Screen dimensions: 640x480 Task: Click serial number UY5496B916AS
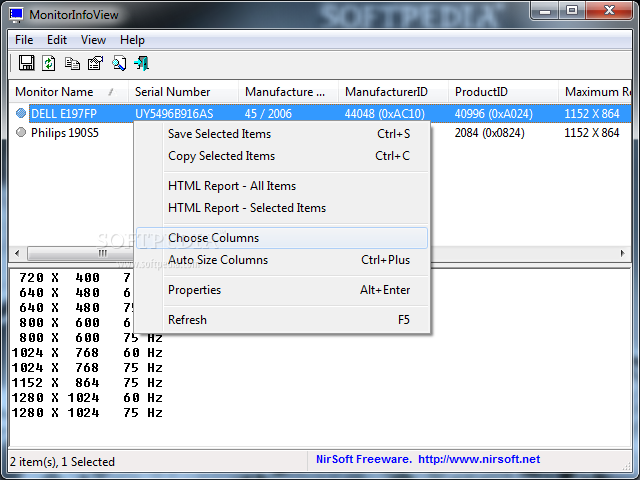[174, 113]
